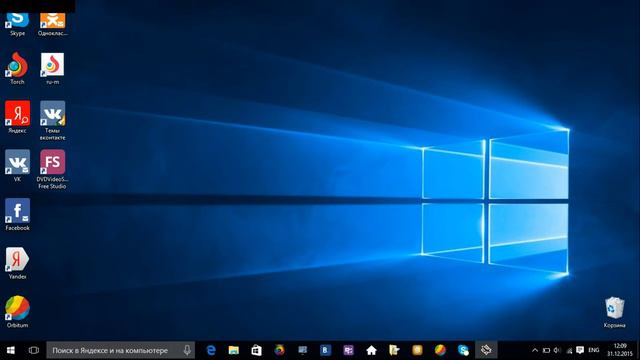Focus the Yandex search box on taskbar

click(x=120, y=350)
